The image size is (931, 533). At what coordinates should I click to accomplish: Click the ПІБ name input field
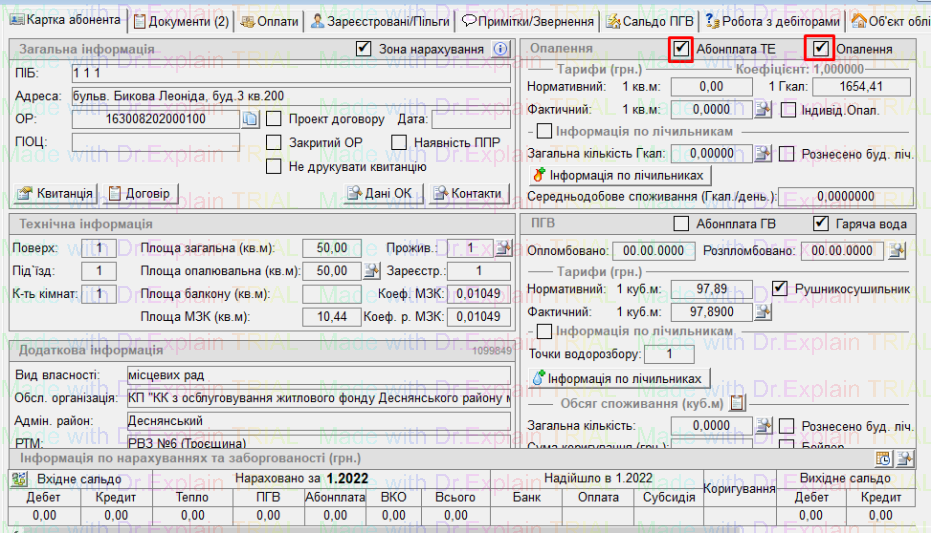(290, 73)
